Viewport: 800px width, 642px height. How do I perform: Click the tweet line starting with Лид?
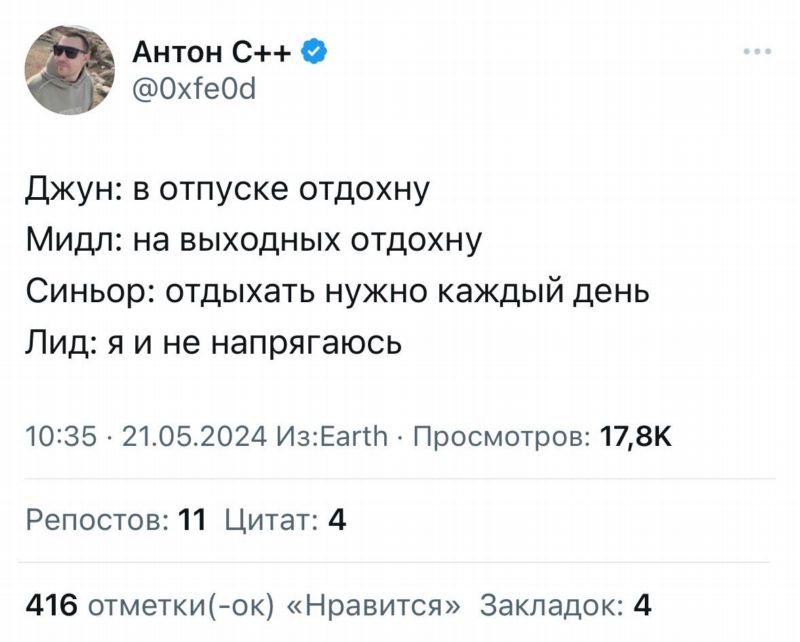point(214,342)
